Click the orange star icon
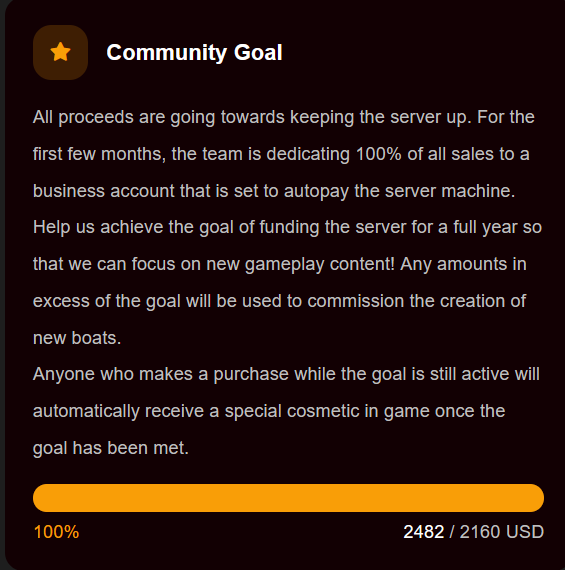The height and width of the screenshot is (570, 565). (x=60, y=52)
